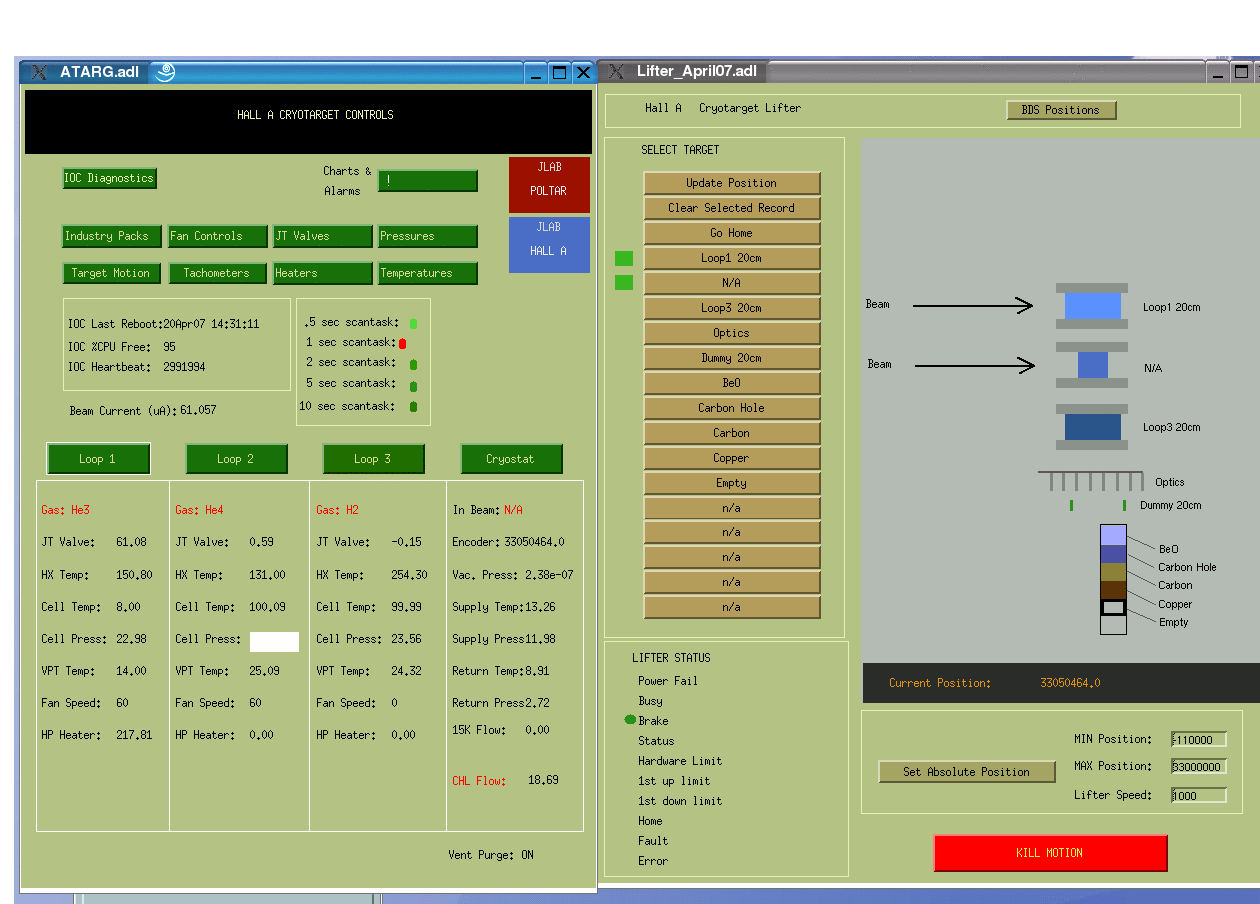Click Clear Selected Record button
The width and height of the screenshot is (1260, 904).
pyautogui.click(x=732, y=208)
